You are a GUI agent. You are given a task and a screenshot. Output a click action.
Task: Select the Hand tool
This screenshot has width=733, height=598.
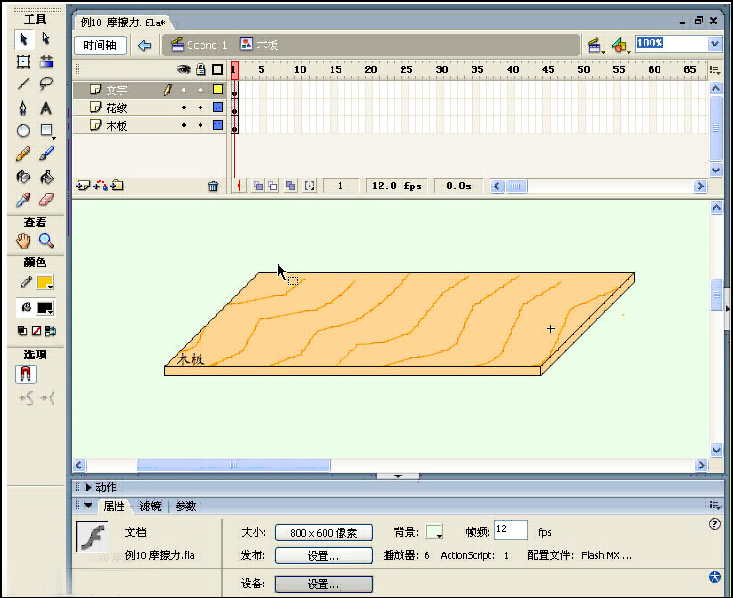23,241
